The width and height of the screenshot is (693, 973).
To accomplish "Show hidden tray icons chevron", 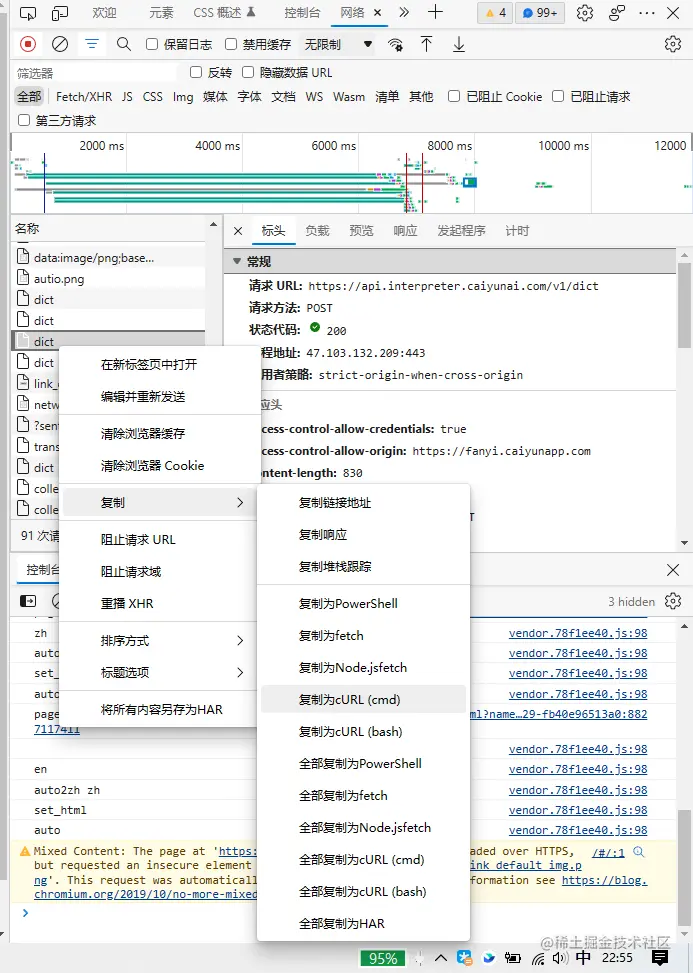I will tap(440, 958).
